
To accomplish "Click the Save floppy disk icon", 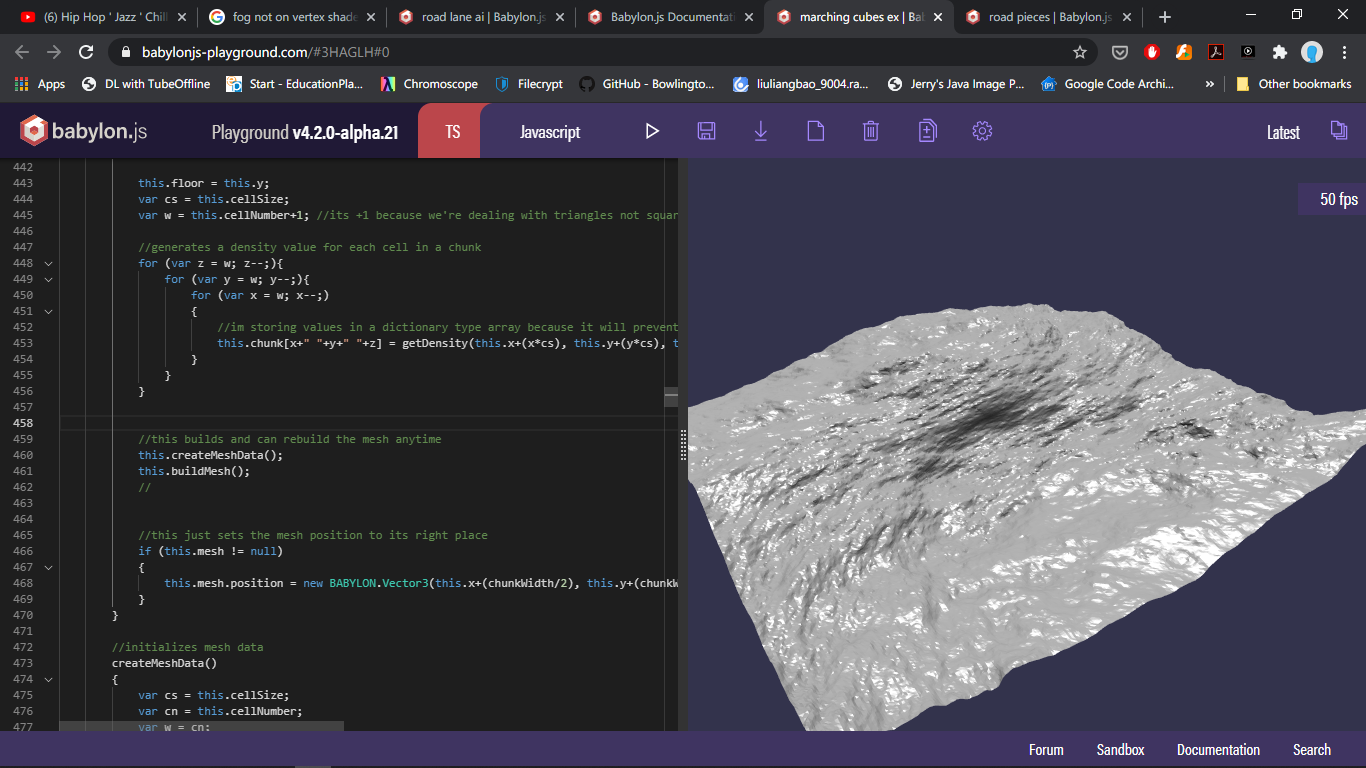I will 706,131.
